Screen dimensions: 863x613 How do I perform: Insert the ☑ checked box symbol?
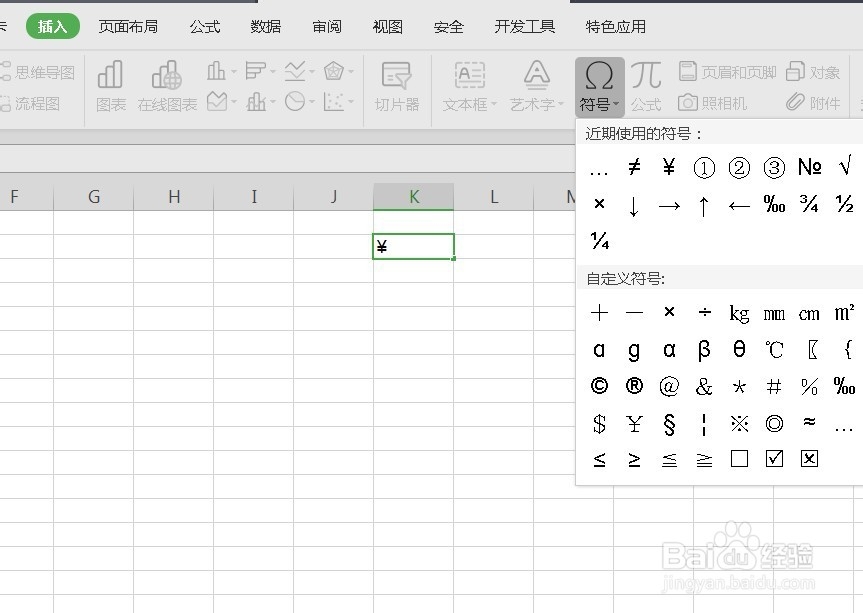774,458
